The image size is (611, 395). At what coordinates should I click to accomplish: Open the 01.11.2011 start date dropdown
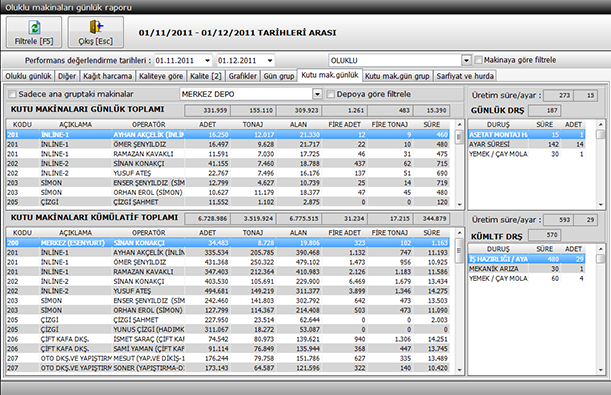point(207,60)
